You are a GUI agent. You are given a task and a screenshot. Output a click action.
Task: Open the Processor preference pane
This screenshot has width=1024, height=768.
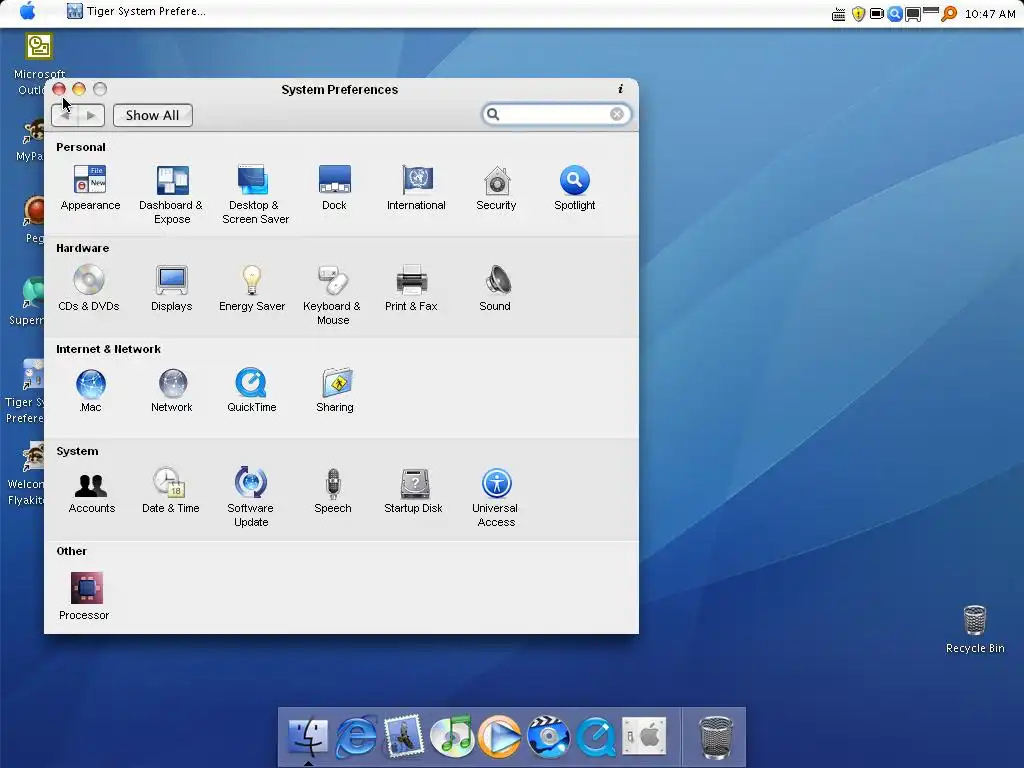click(x=85, y=596)
